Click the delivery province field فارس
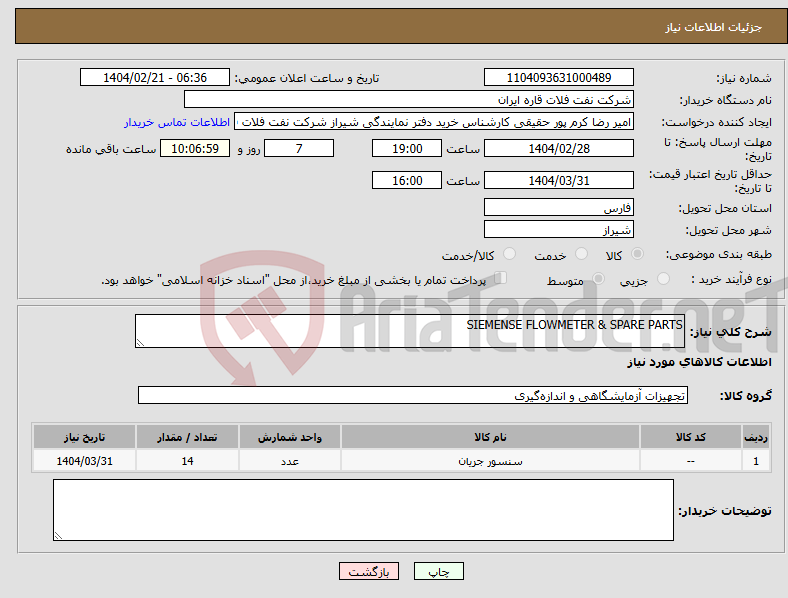This screenshot has height=598, width=788. 558,207
